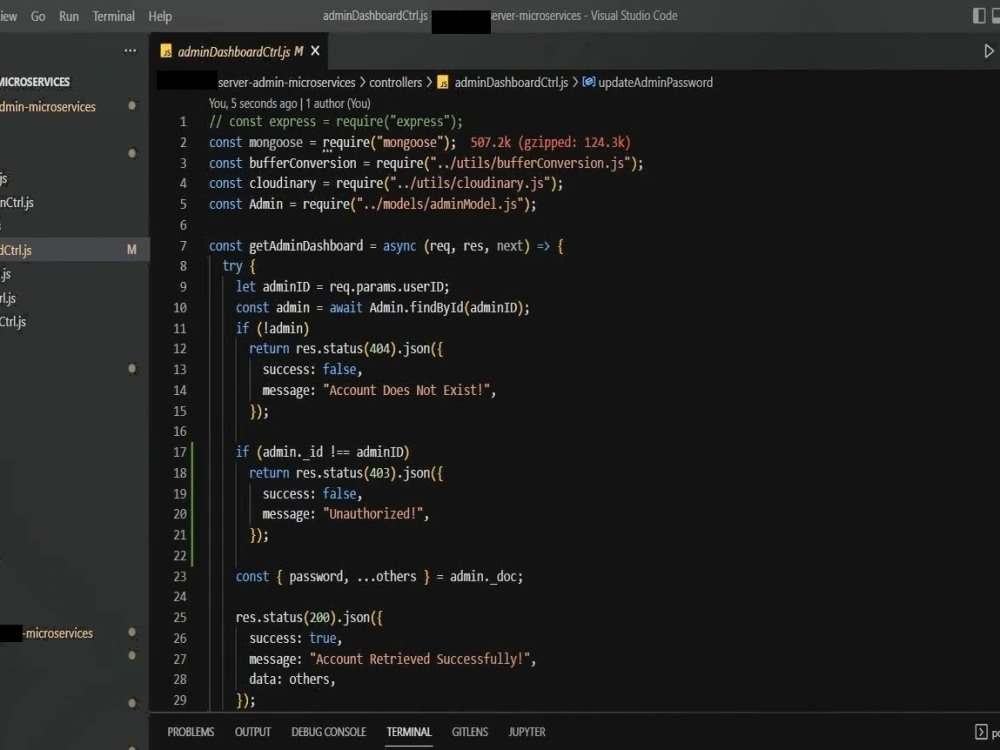Select server-admin-microservices in breadcrumb
This screenshot has height=750, width=1000.
click(286, 82)
